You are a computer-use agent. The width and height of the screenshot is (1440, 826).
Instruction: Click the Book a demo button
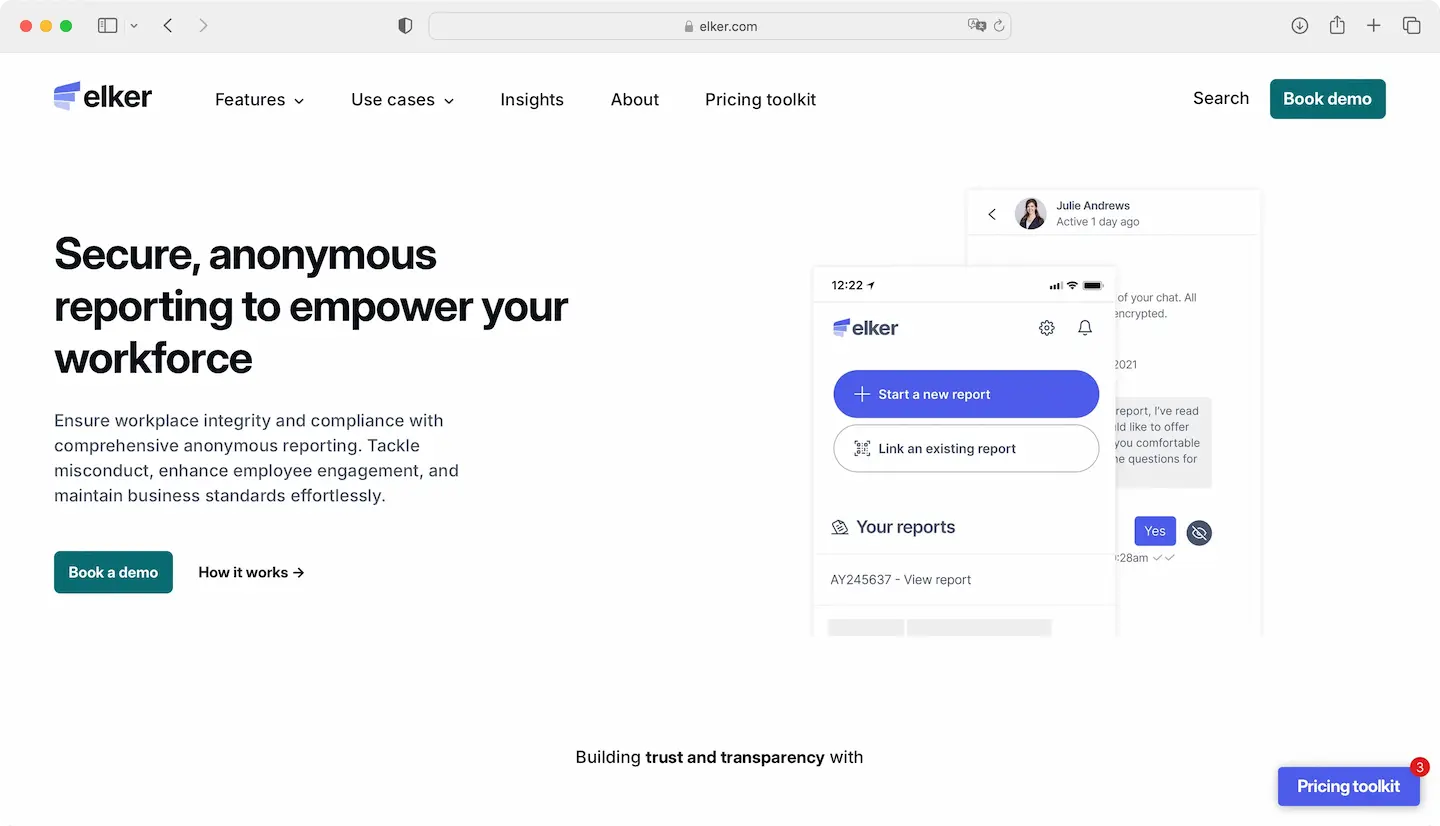point(113,572)
